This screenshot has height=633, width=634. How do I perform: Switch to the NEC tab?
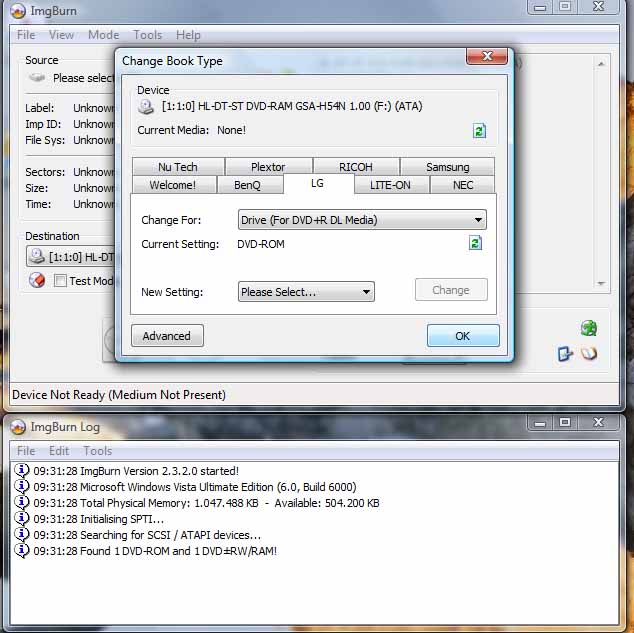463,185
